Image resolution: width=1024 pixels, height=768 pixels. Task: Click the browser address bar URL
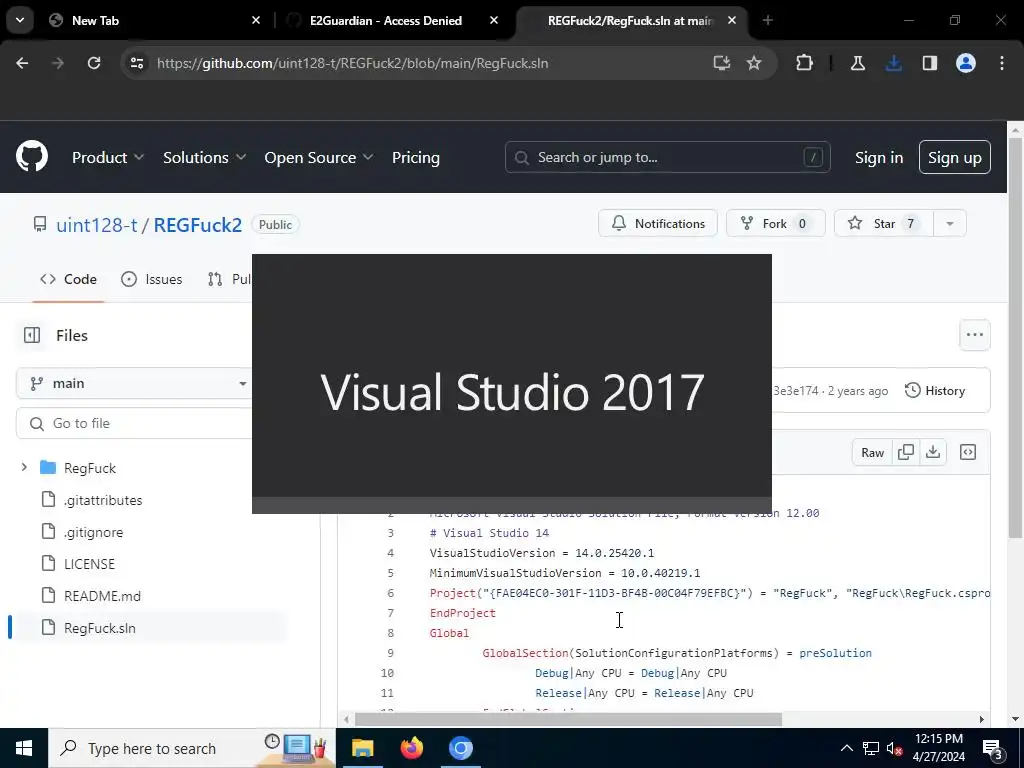tap(353, 63)
